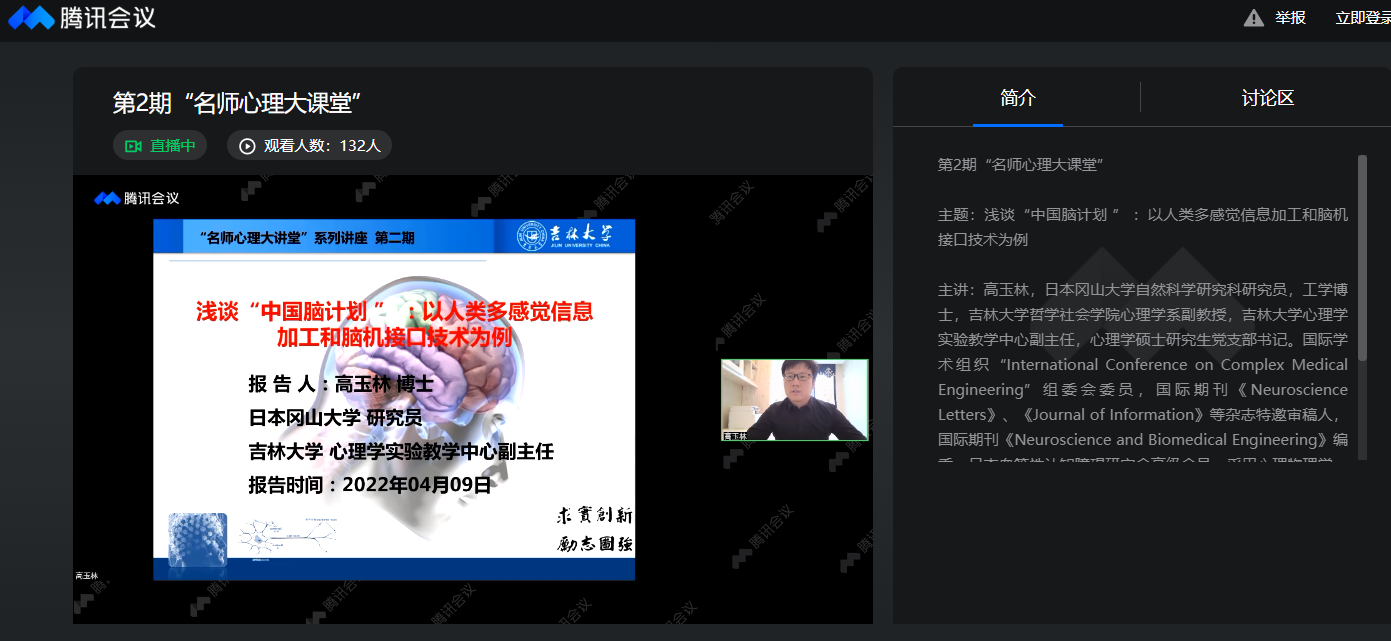Click the play circle icon beside viewer count

tap(247, 146)
